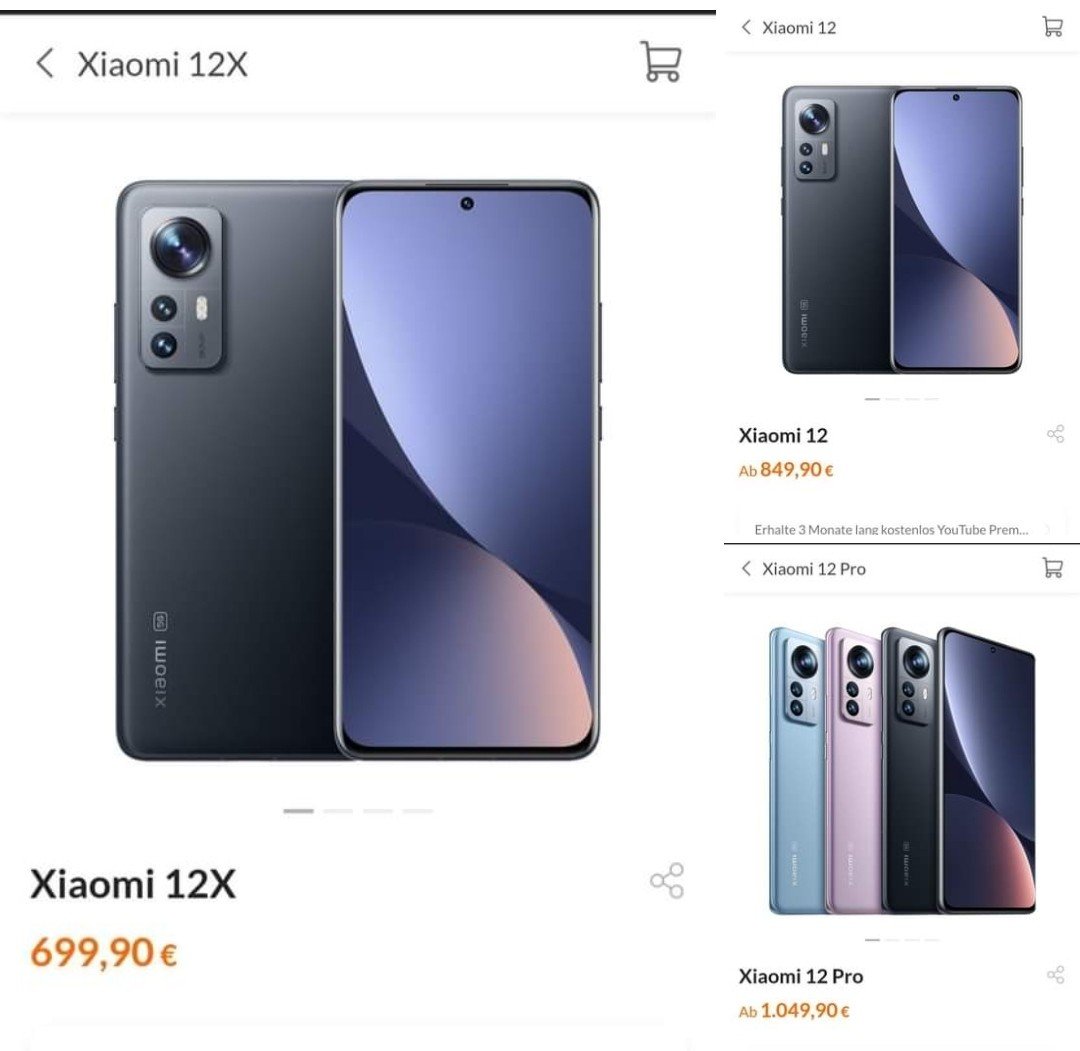Image resolution: width=1080 pixels, height=1051 pixels.
Task: Go back from the Xiaomi 12 Pro page
Action: click(745, 568)
